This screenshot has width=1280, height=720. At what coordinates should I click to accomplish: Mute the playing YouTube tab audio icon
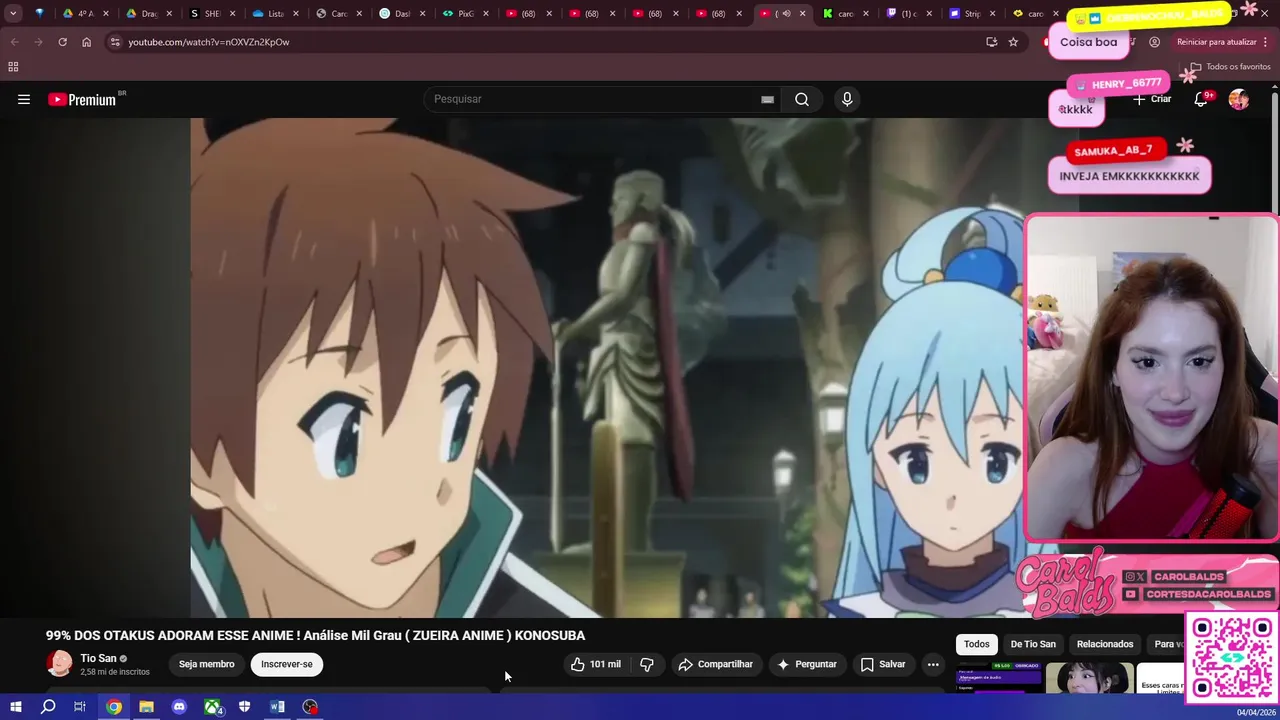(786, 14)
